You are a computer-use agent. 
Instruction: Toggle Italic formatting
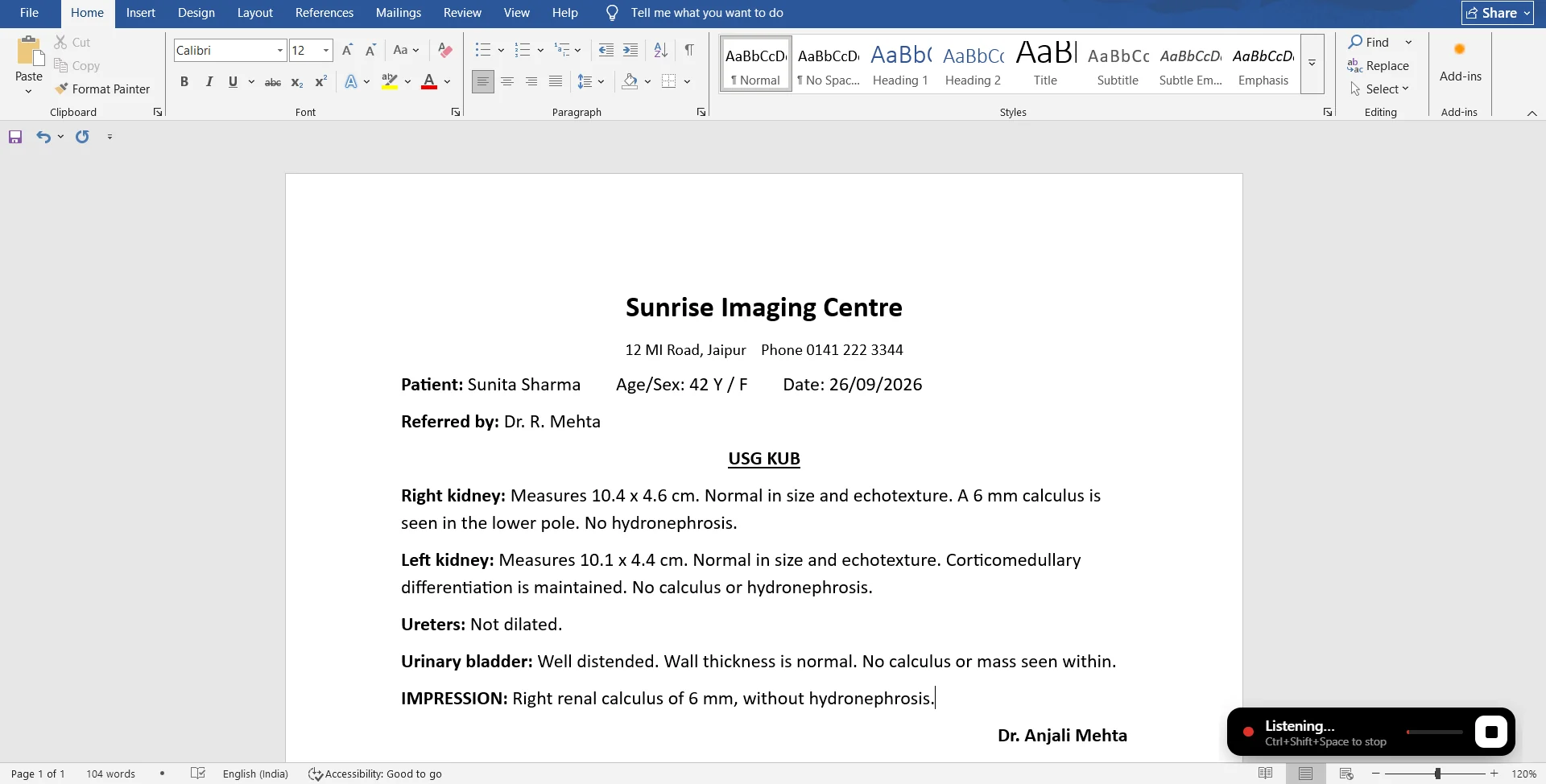(209, 81)
